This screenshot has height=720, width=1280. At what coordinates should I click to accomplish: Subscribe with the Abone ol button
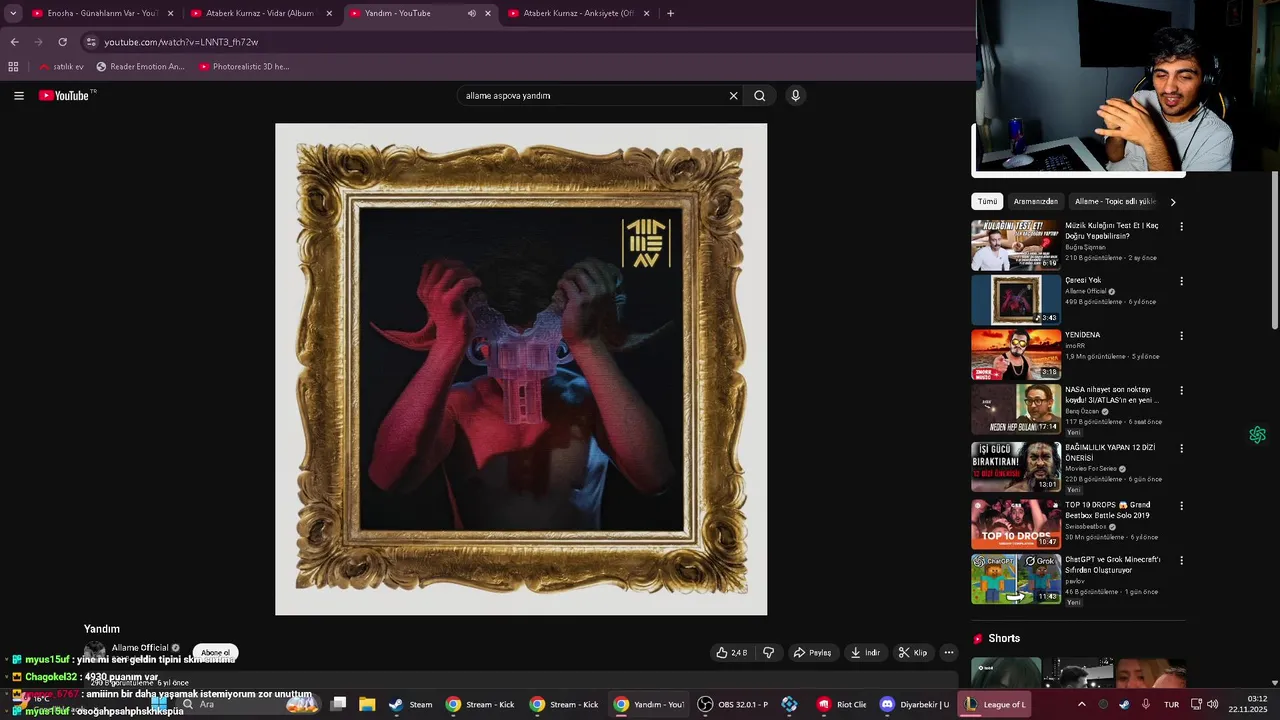pos(215,653)
